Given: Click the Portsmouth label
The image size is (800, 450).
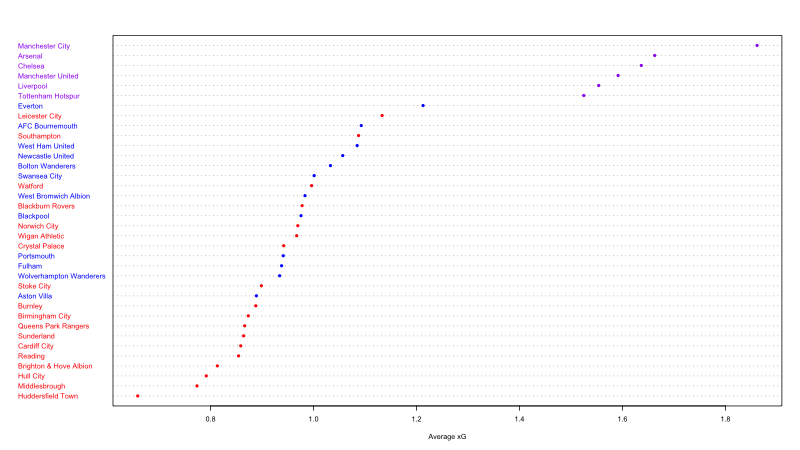Looking at the screenshot, I should coord(36,256).
